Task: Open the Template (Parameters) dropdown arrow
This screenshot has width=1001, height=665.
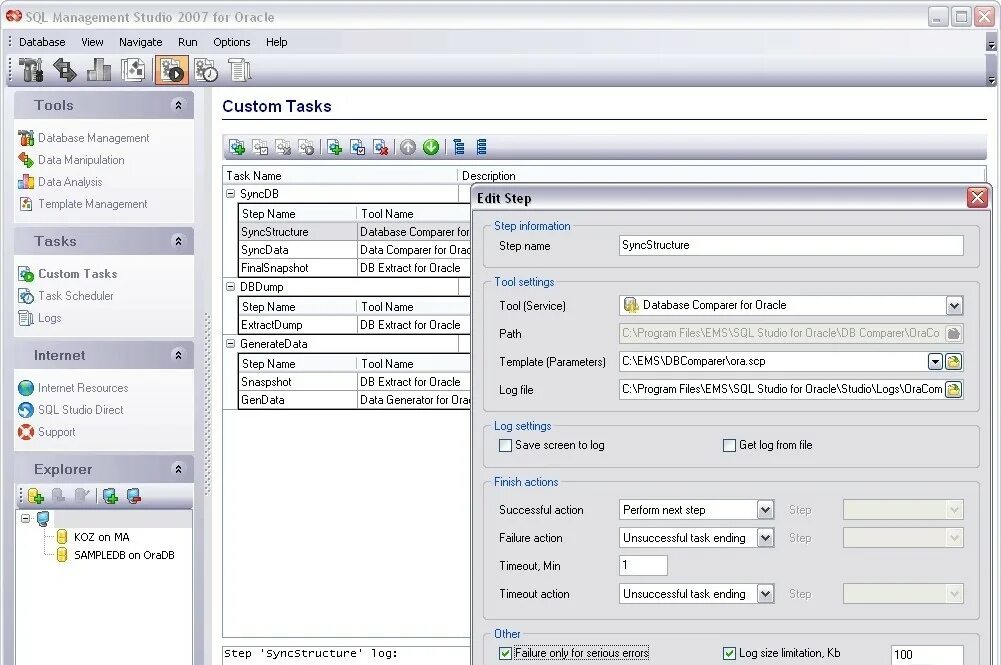Action: click(x=935, y=362)
